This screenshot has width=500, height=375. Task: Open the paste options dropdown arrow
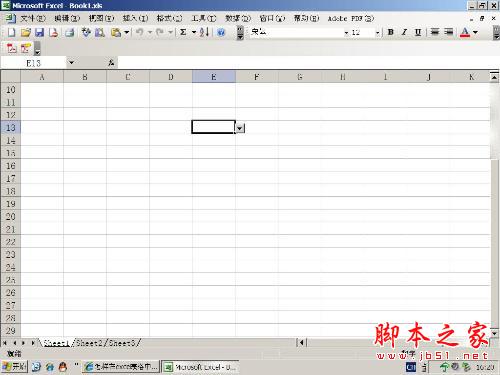pyautogui.click(x=127, y=32)
